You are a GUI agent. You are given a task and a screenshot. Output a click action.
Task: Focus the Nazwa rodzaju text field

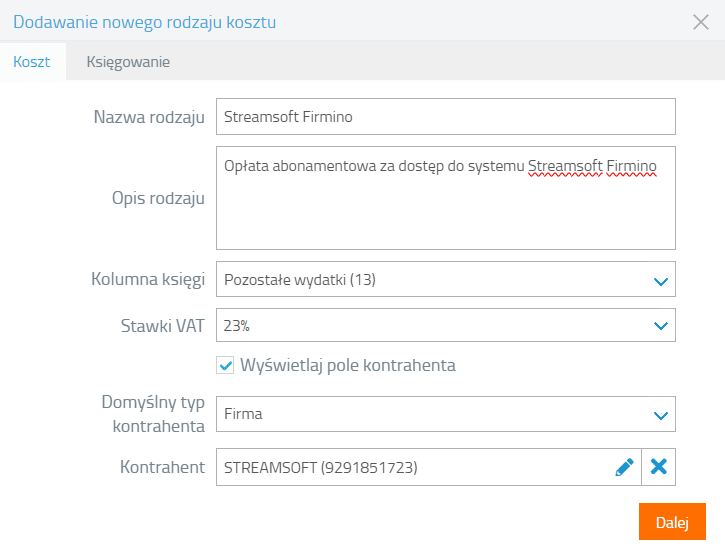coord(446,117)
